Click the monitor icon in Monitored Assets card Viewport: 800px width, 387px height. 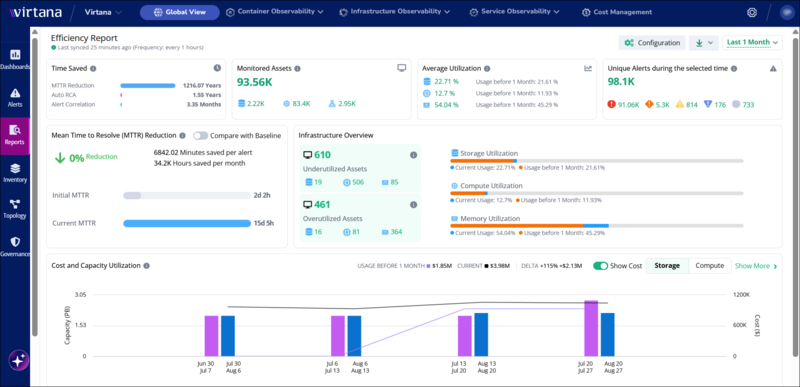402,68
